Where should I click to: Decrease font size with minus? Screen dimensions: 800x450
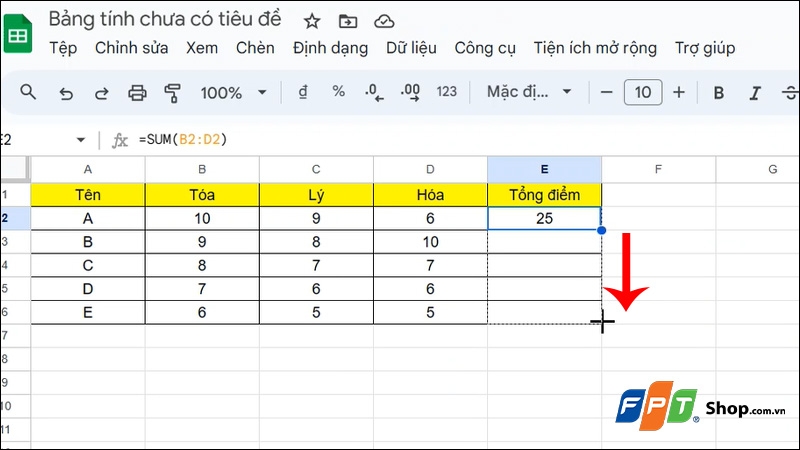coord(606,92)
